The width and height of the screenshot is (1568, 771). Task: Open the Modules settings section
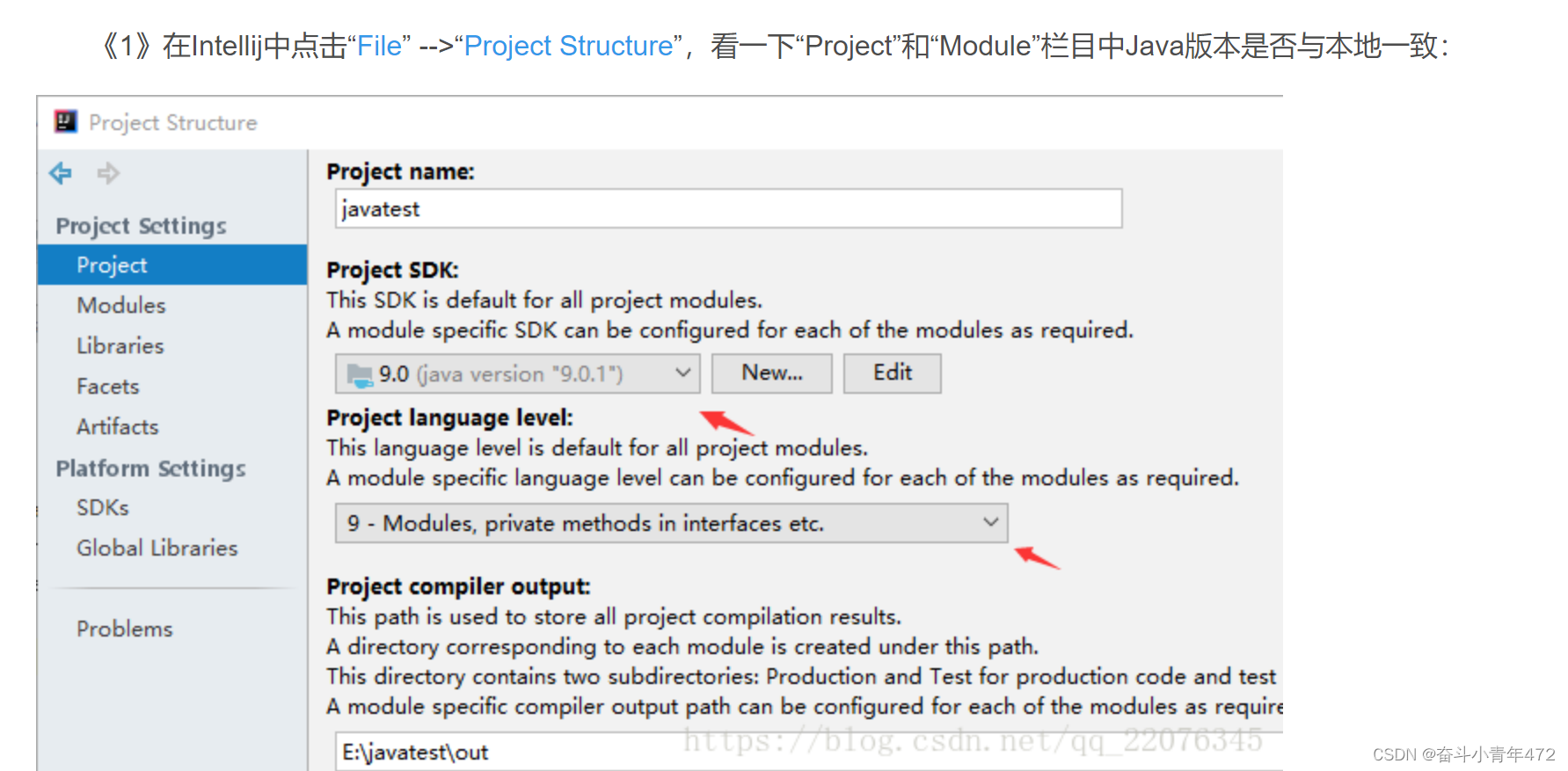[x=120, y=305]
